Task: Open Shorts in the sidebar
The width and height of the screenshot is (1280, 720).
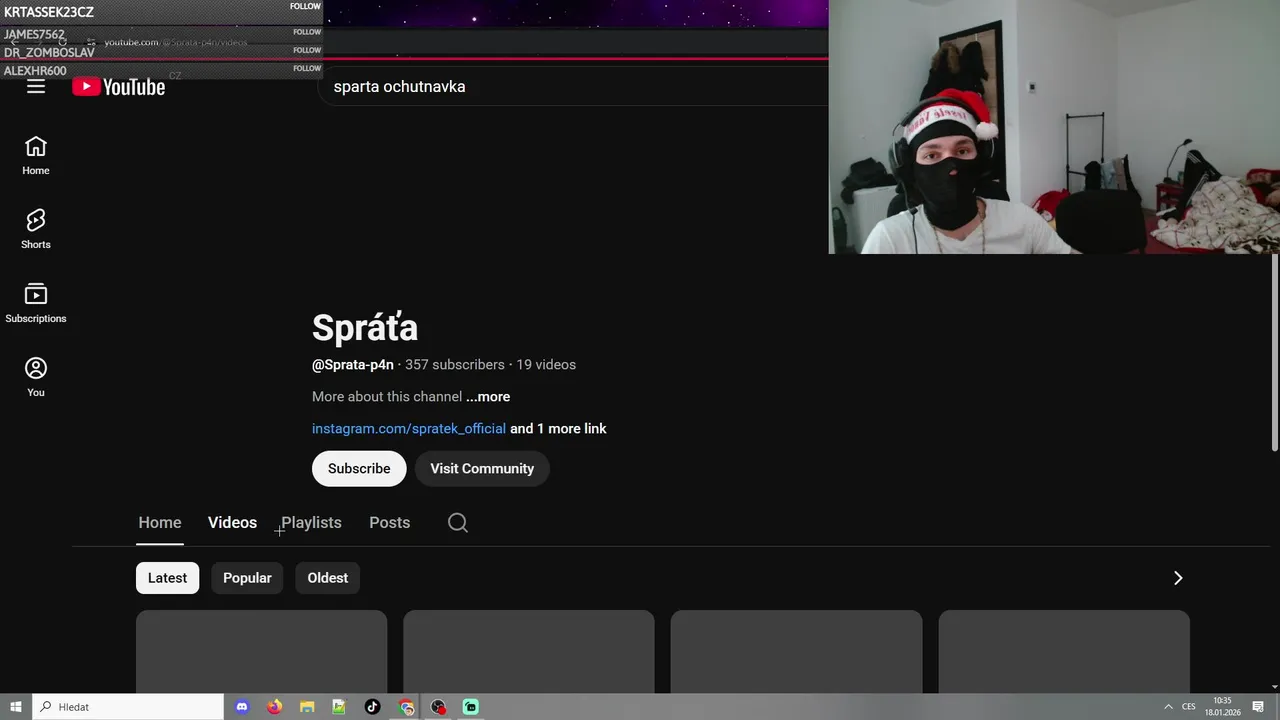Action: 36,230
